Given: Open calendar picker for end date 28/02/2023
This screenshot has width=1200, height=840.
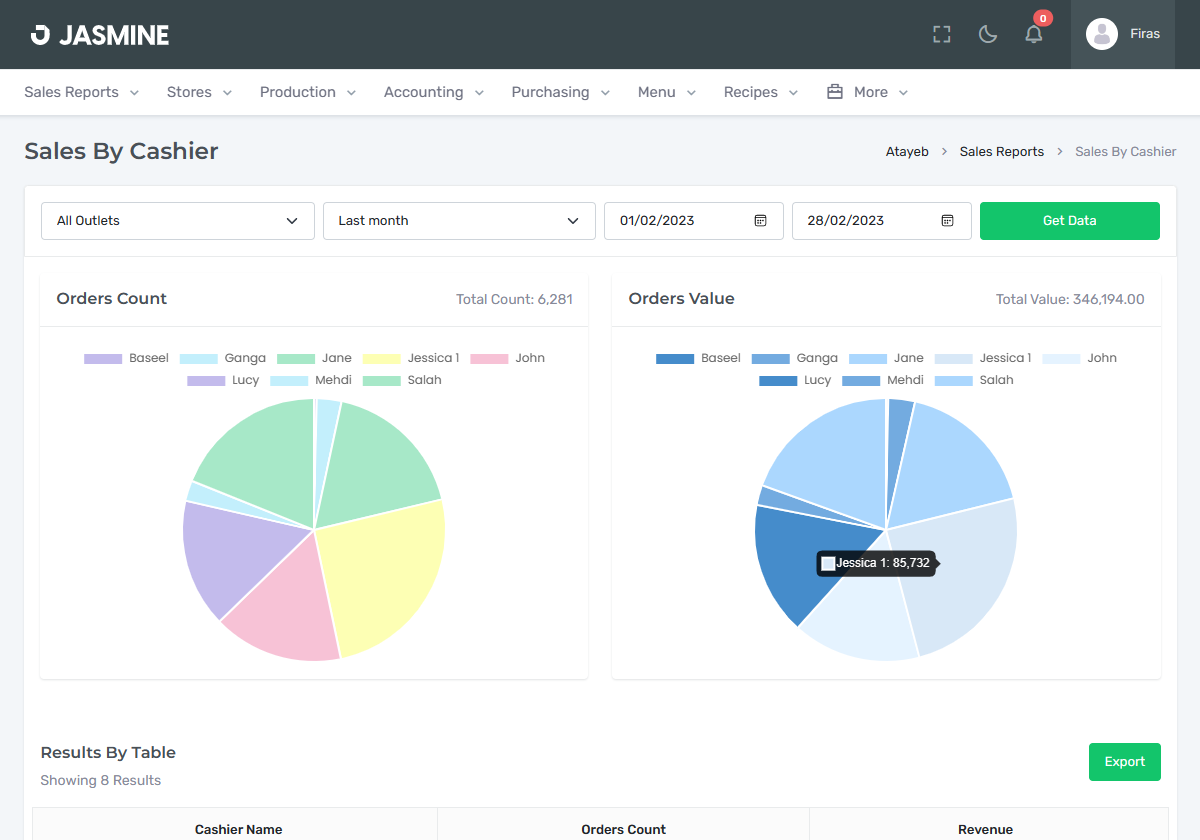Looking at the screenshot, I should click(x=948, y=221).
